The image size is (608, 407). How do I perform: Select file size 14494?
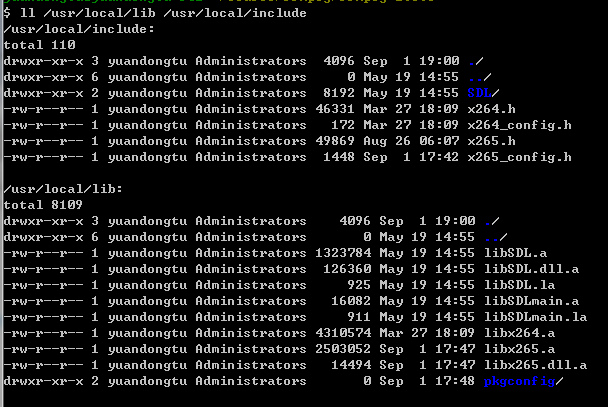coord(351,365)
